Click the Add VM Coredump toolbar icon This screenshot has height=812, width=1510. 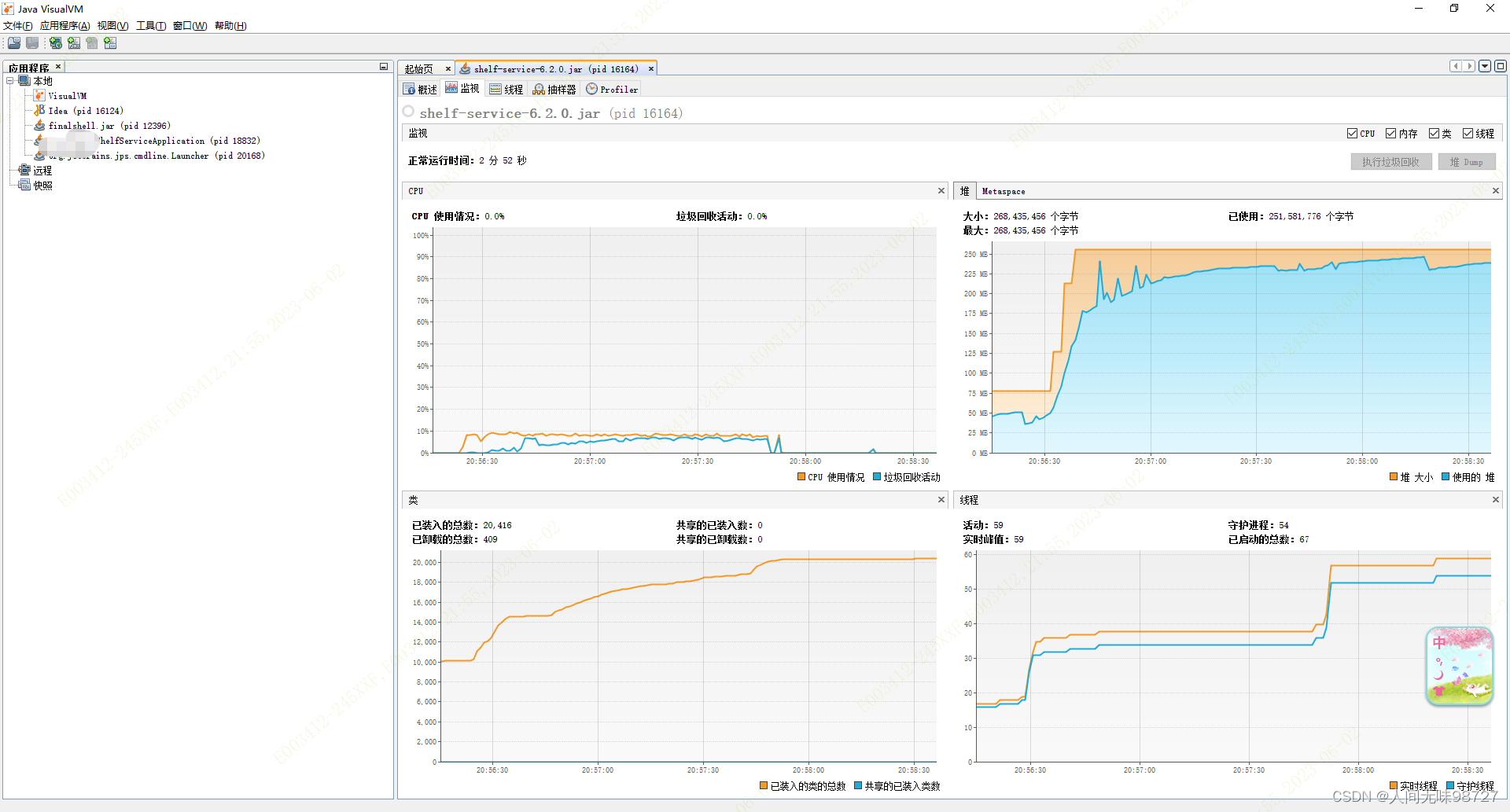tap(92, 43)
